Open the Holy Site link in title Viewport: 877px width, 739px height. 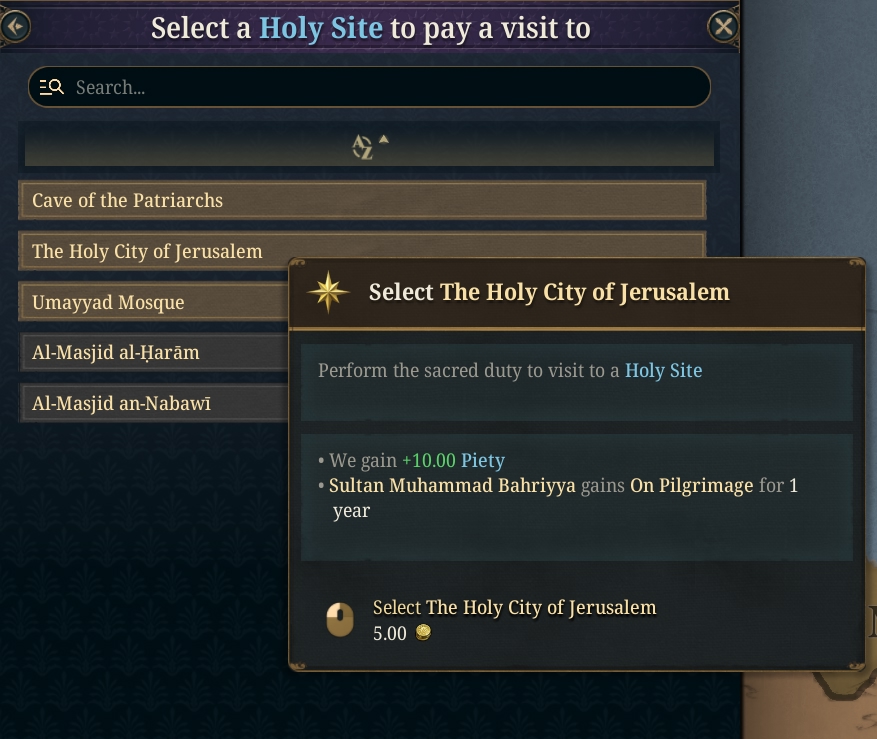(x=321, y=28)
